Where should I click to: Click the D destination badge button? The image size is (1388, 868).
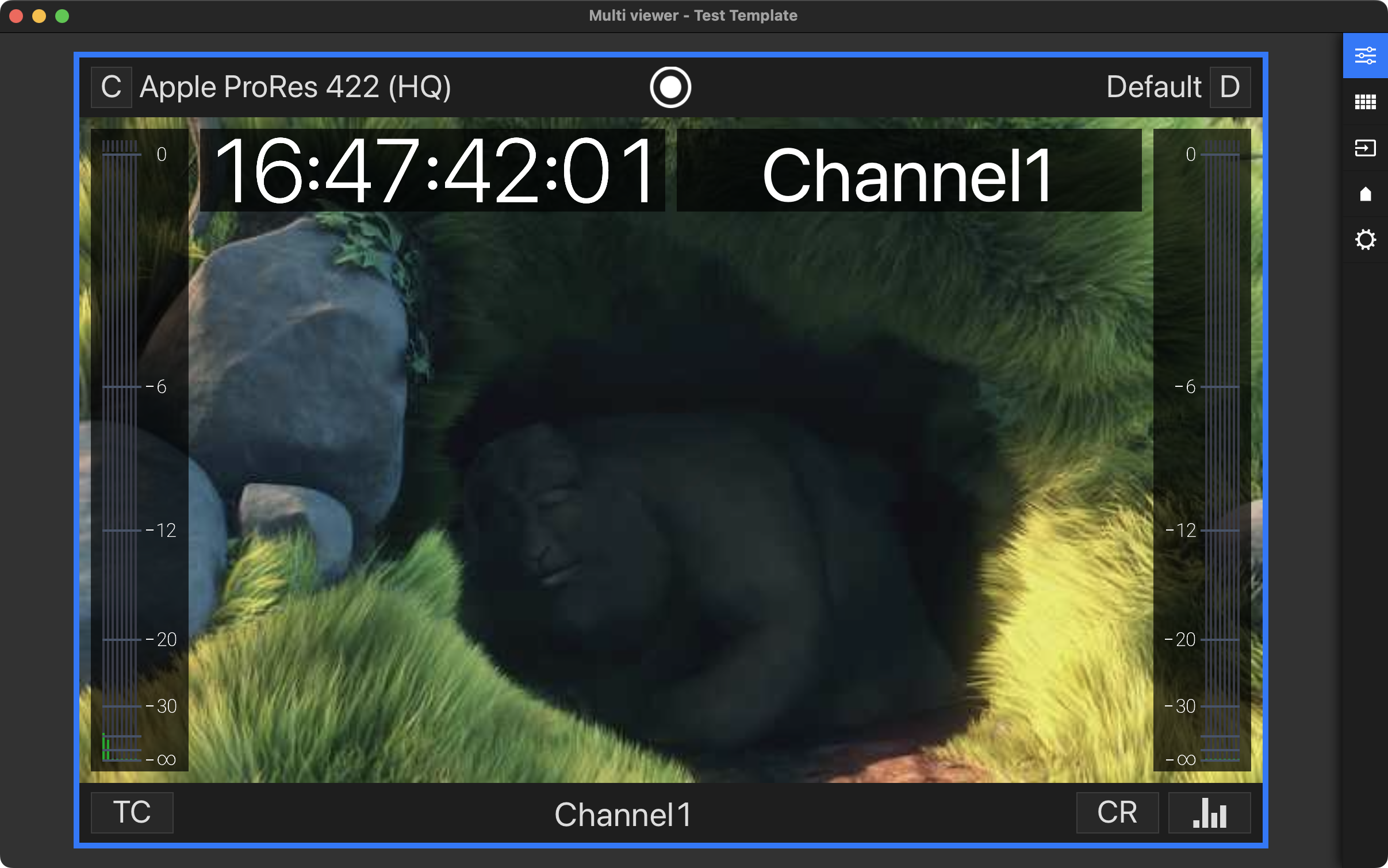tap(1230, 87)
